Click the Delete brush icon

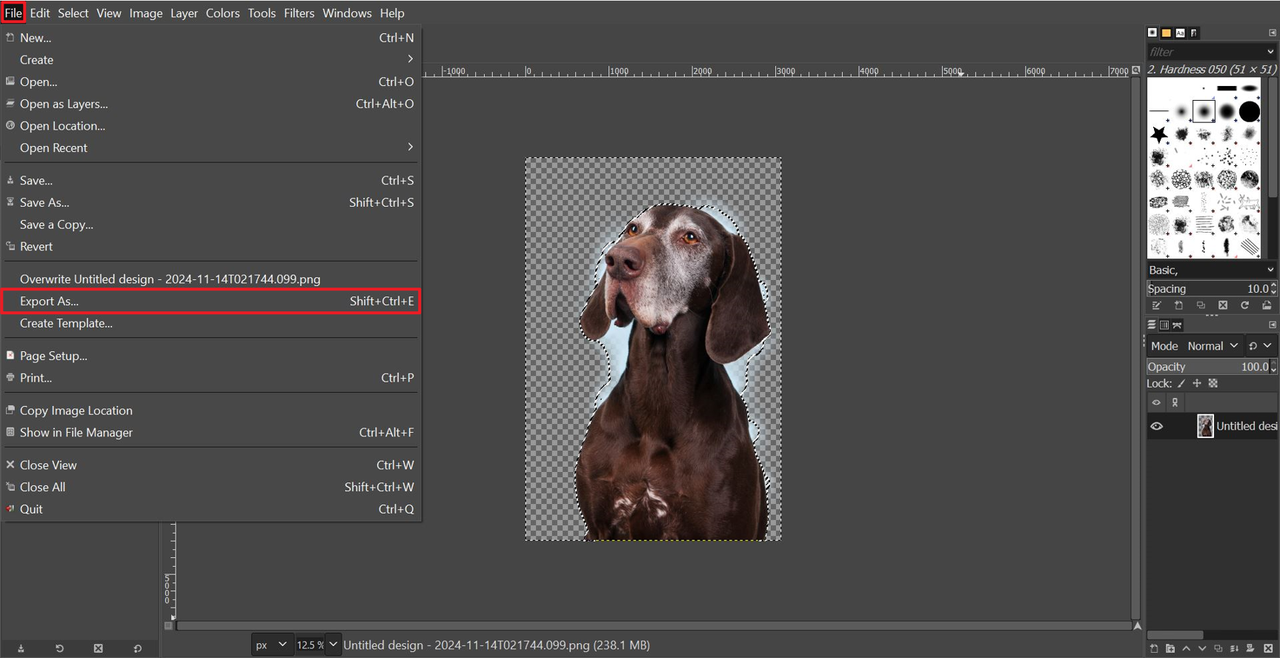pos(1222,305)
